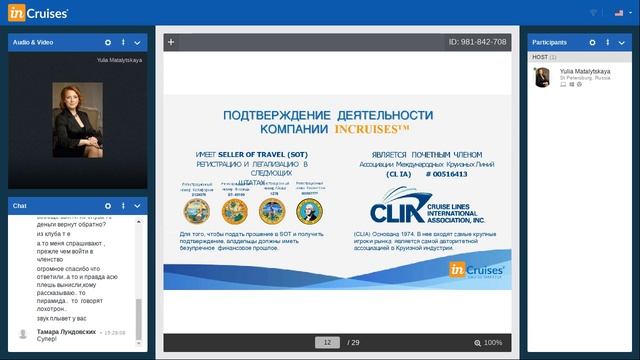
Task: Click the slide heading 'ПОДТВЕРЖДЕНИЕ ДЕЯТЕЛЬНОСТИ'
Action: tap(328, 116)
